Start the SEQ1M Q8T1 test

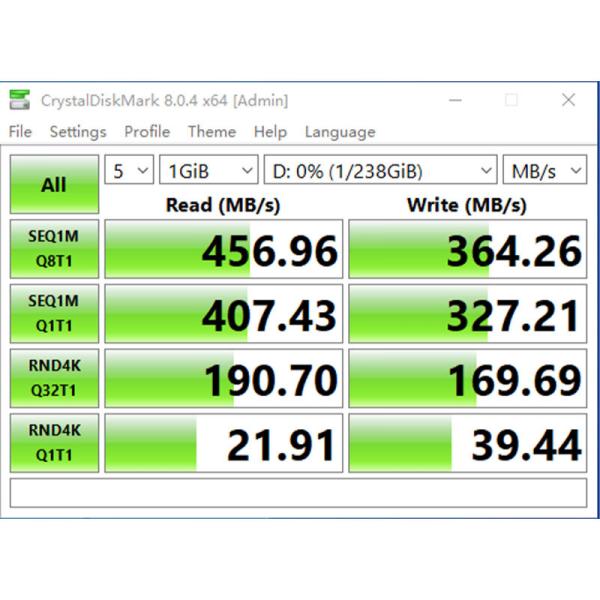(54, 249)
